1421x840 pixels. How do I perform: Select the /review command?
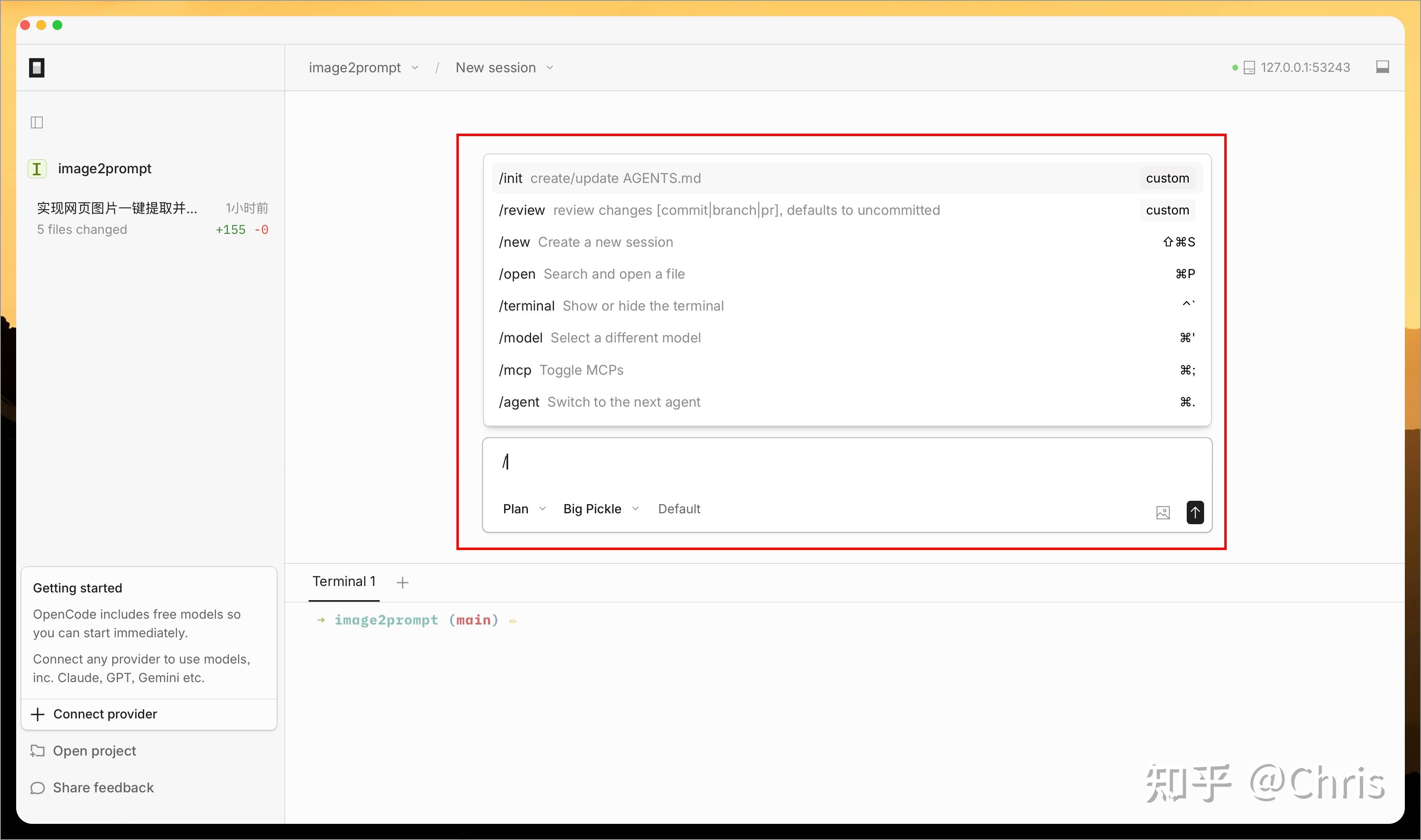pos(847,210)
